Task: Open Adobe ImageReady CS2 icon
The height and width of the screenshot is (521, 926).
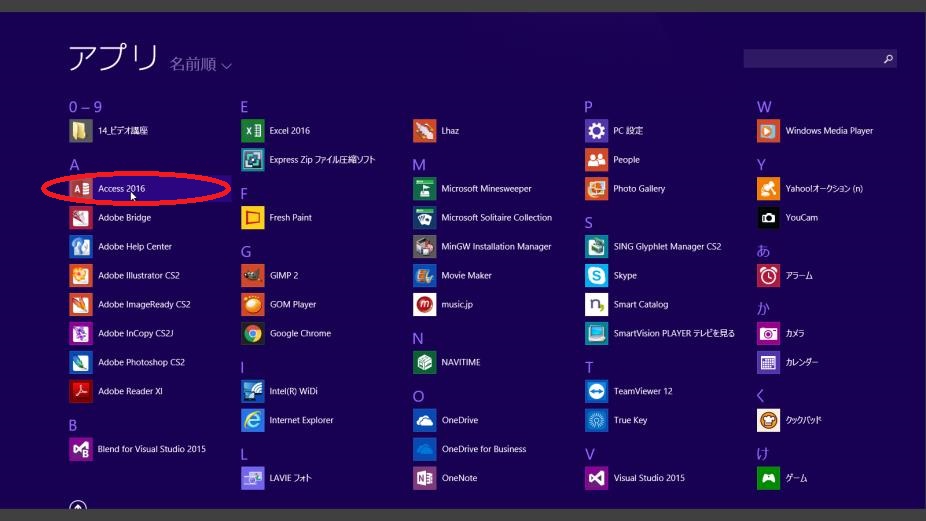Action: (x=80, y=304)
